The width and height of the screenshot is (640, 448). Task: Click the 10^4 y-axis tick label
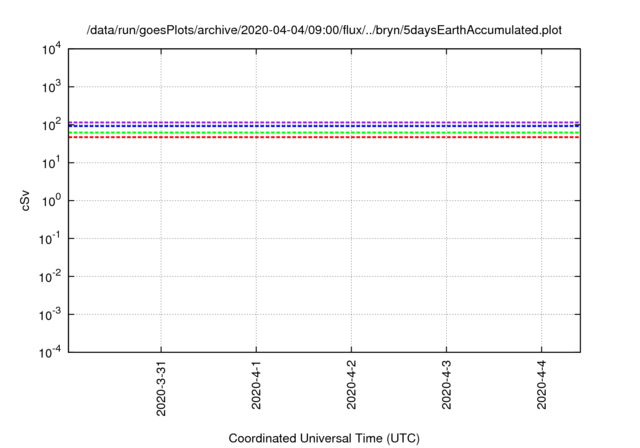coord(51,49)
